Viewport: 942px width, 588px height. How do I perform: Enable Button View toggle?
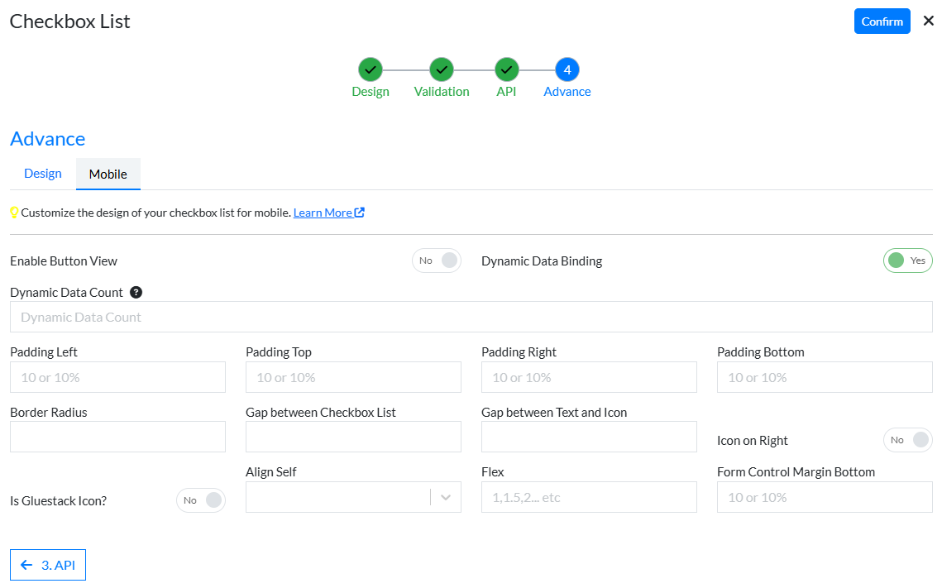[x=436, y=260]
